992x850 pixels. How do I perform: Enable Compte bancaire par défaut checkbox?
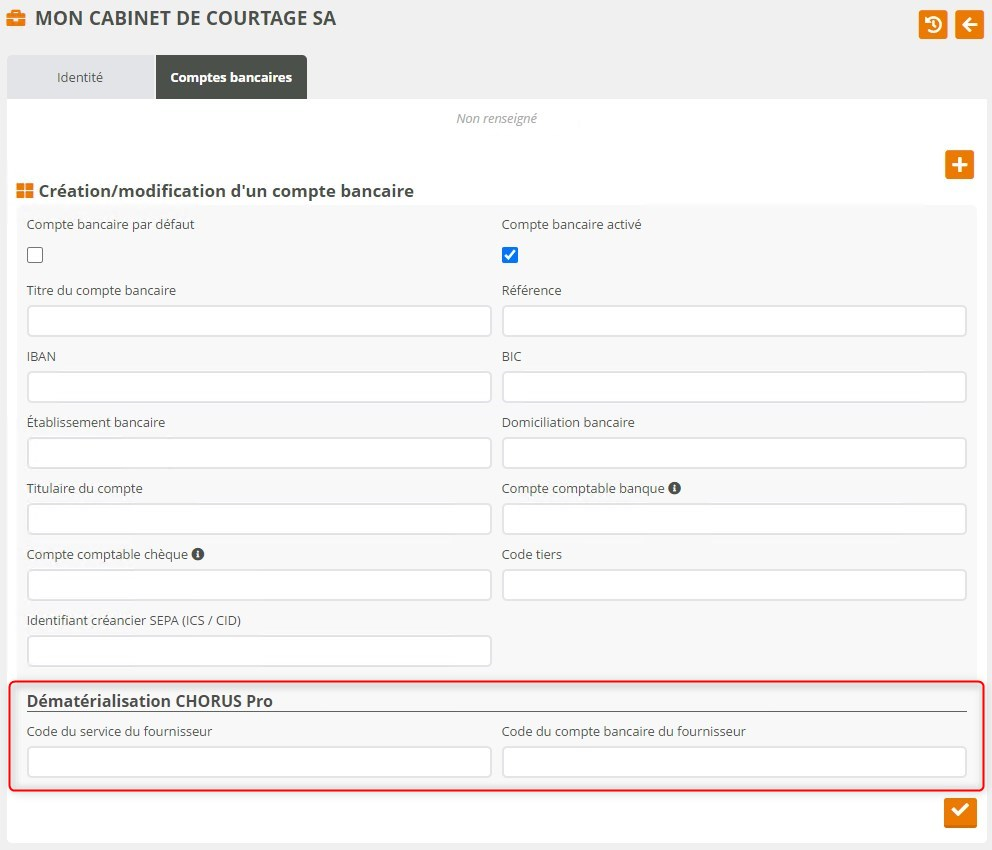(x=35, y=255)
